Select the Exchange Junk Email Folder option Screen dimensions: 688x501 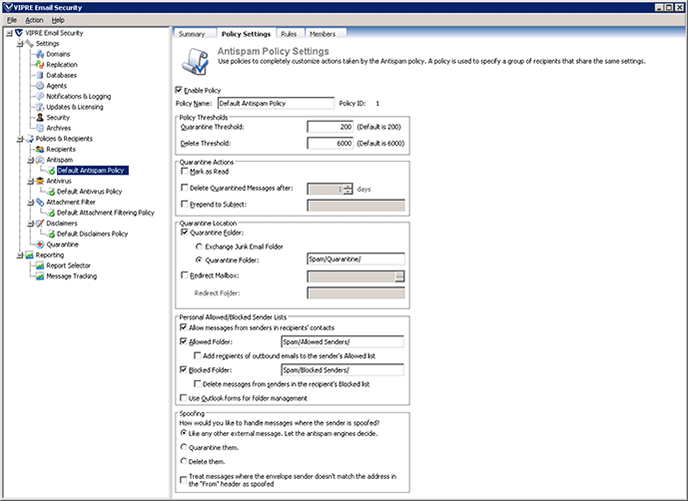point(197,245)
